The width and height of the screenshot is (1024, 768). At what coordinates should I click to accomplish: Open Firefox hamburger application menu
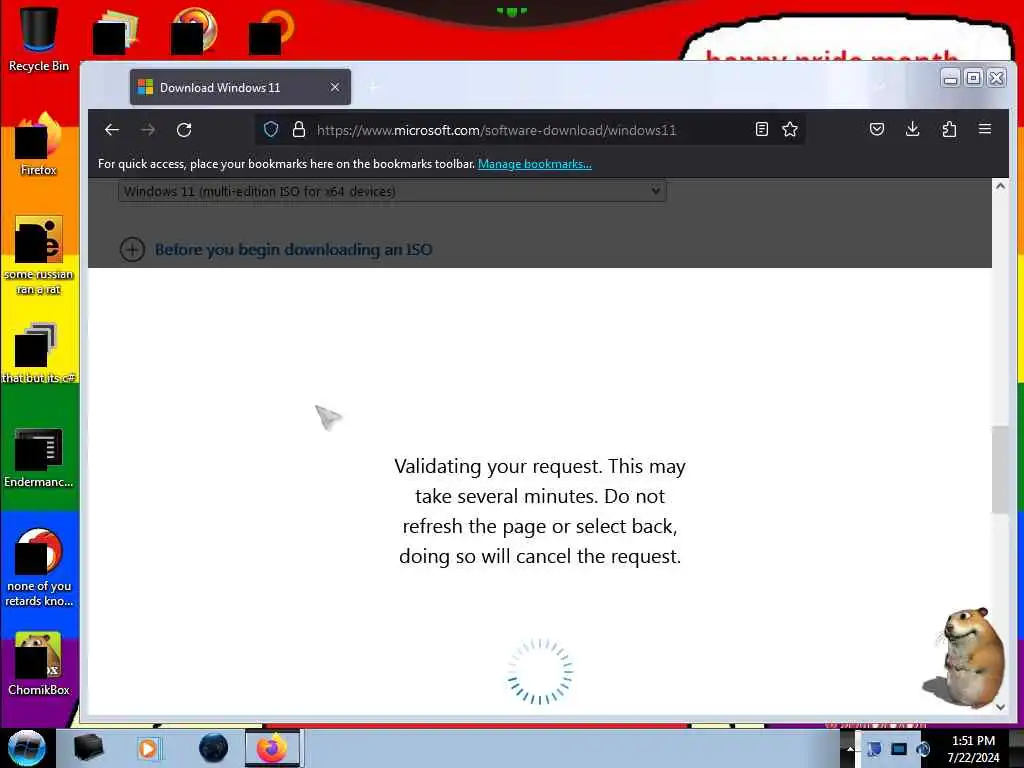click(985, 129)
